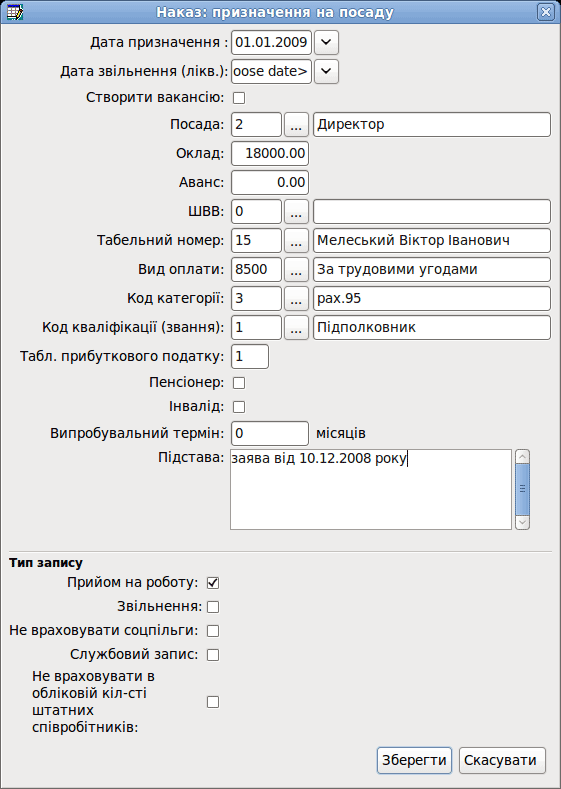Open the lookup browser for ШВВ
The image size is (561, 789).
[296, 212]
